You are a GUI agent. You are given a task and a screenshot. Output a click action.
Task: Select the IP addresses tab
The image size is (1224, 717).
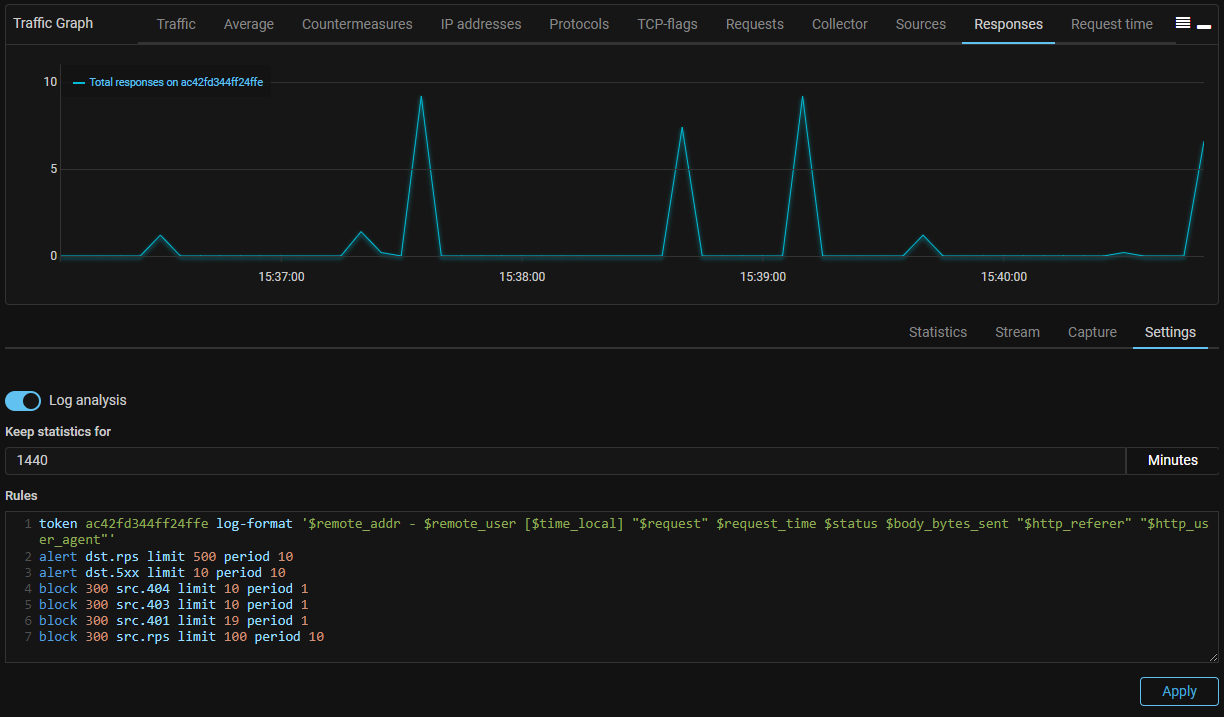[x=481, y=24]
